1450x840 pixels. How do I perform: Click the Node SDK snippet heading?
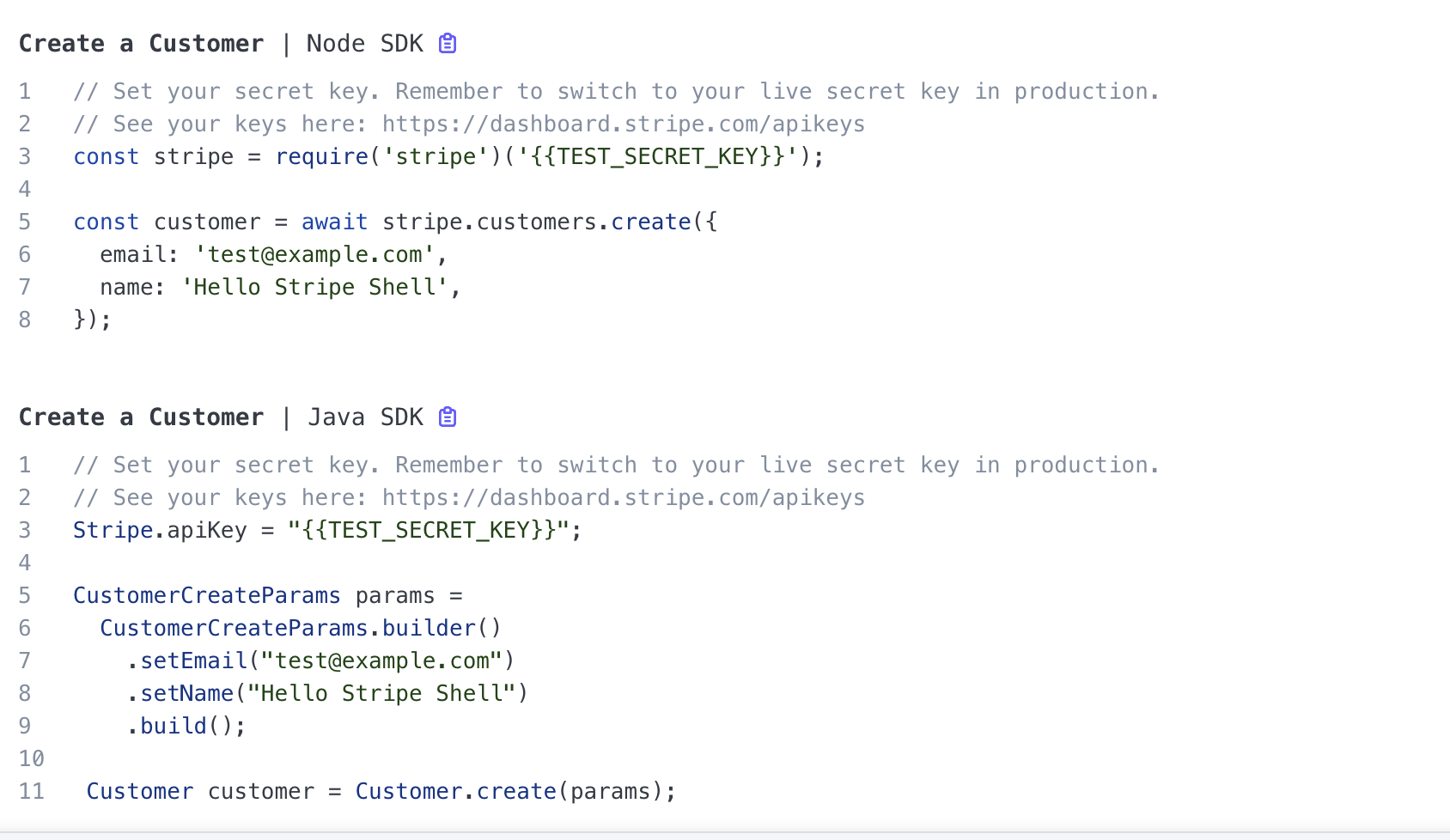(x=221, y=44)
